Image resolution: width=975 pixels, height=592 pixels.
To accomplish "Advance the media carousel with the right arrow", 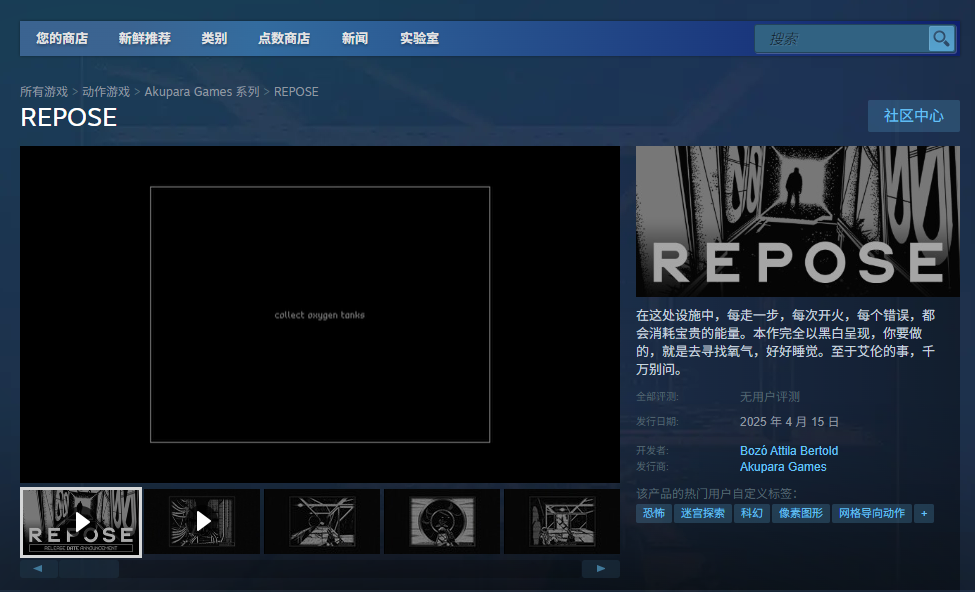I will coord(600,568).
